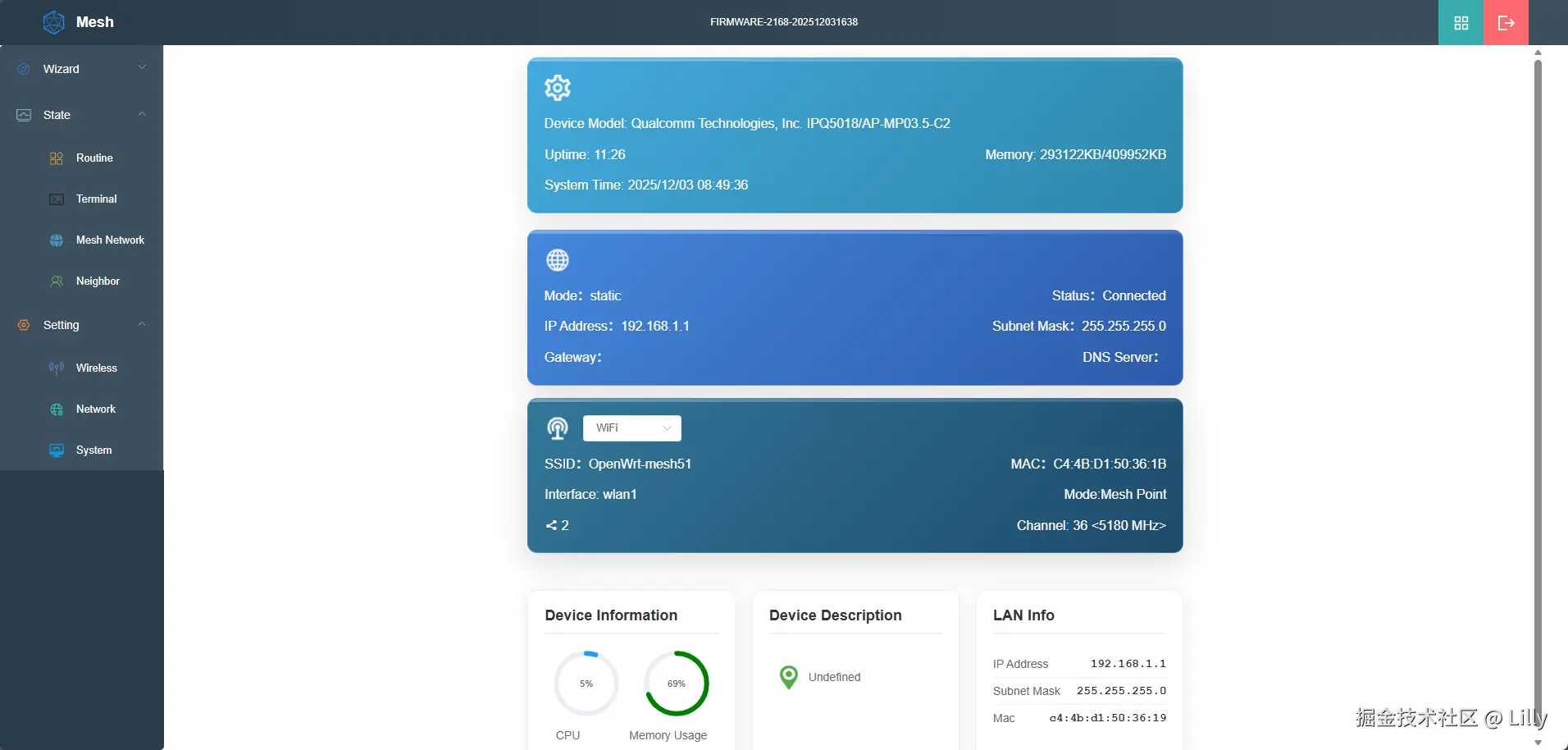Open the Network settings page
Image resolution: width=1568 pixels, height=750 pixels.
point(82,409)
